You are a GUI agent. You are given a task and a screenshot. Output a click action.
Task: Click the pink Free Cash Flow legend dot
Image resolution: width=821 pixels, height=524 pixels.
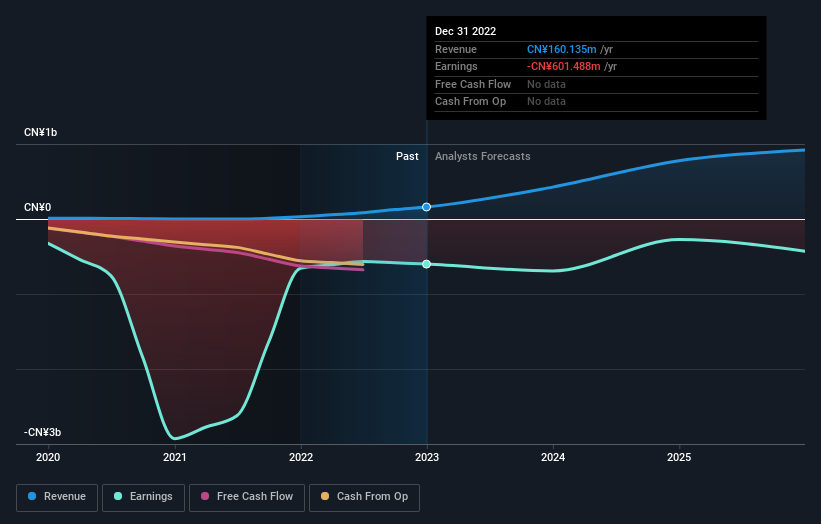pyautogui.click(x=205, y=496)
